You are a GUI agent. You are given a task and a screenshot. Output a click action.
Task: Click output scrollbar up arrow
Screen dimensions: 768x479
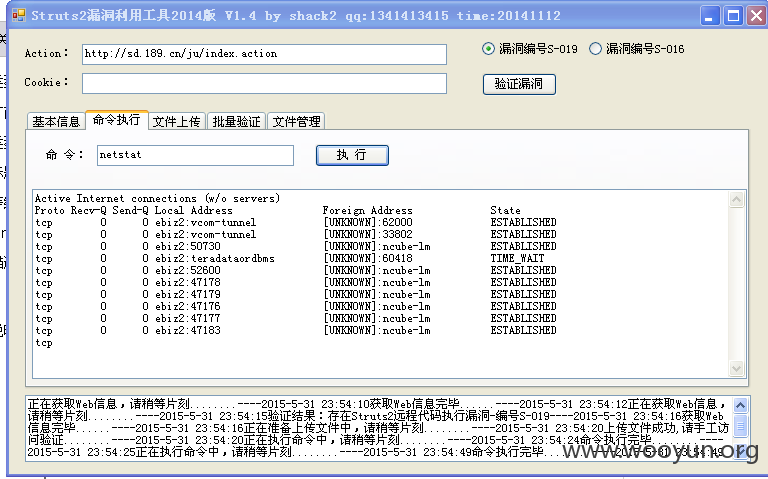[x=736, y=199]
